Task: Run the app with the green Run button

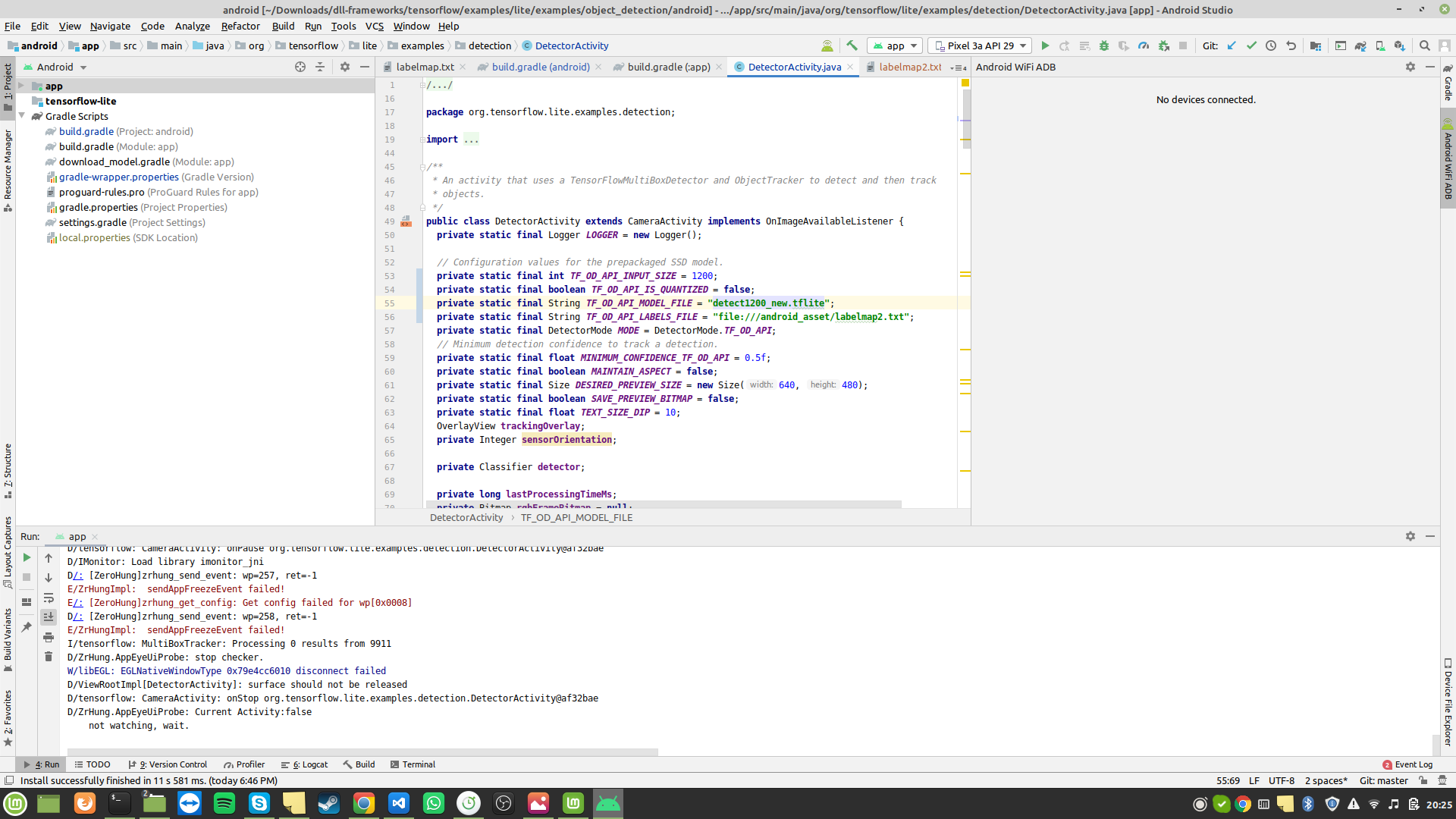Action: (1046, 45)
